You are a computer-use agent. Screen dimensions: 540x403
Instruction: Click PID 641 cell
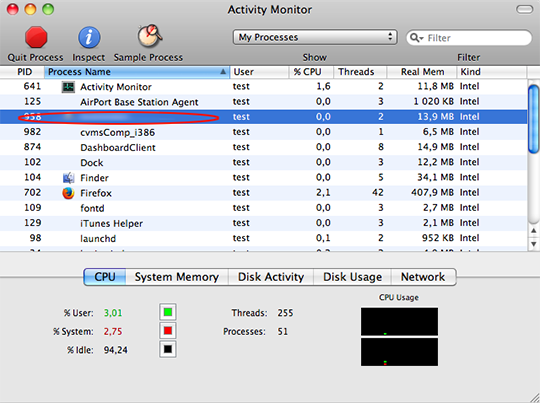pos(32,86)
